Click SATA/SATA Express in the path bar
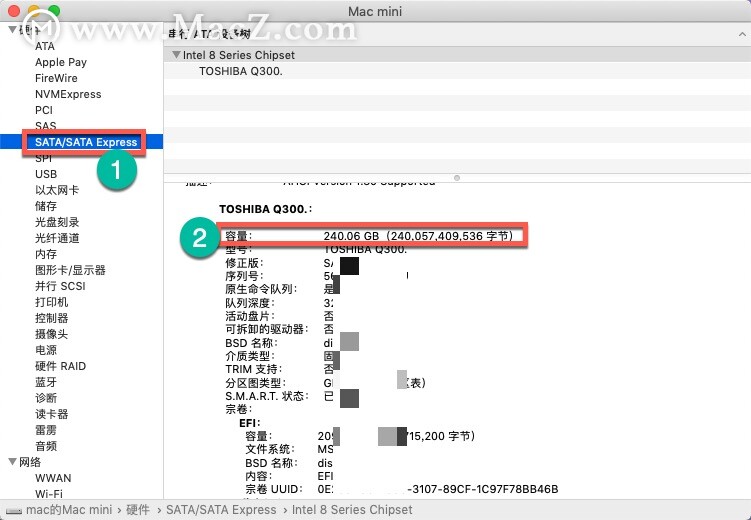 (x=221, y=510)
